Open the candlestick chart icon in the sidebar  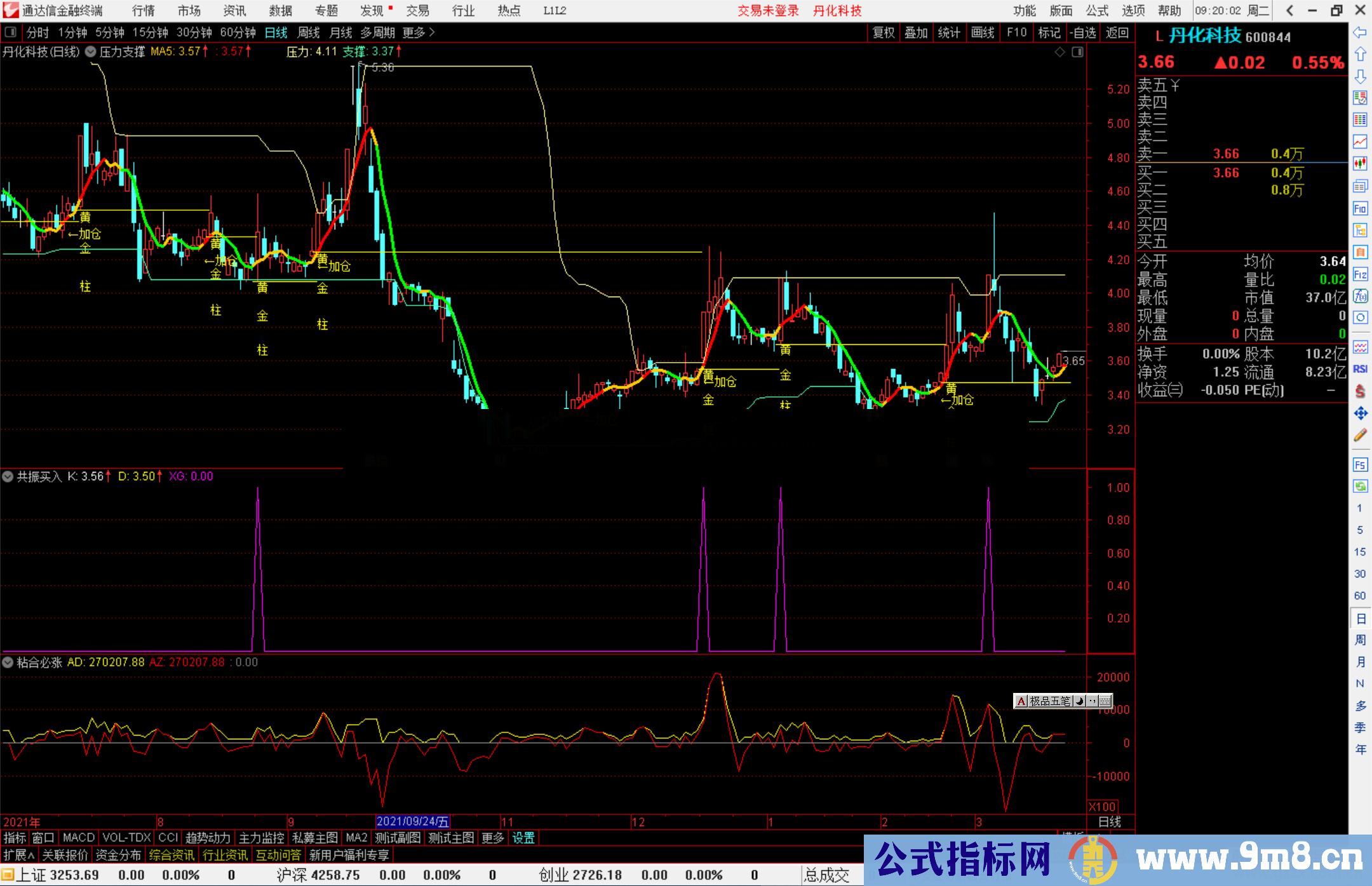(x=1360, y=163)
